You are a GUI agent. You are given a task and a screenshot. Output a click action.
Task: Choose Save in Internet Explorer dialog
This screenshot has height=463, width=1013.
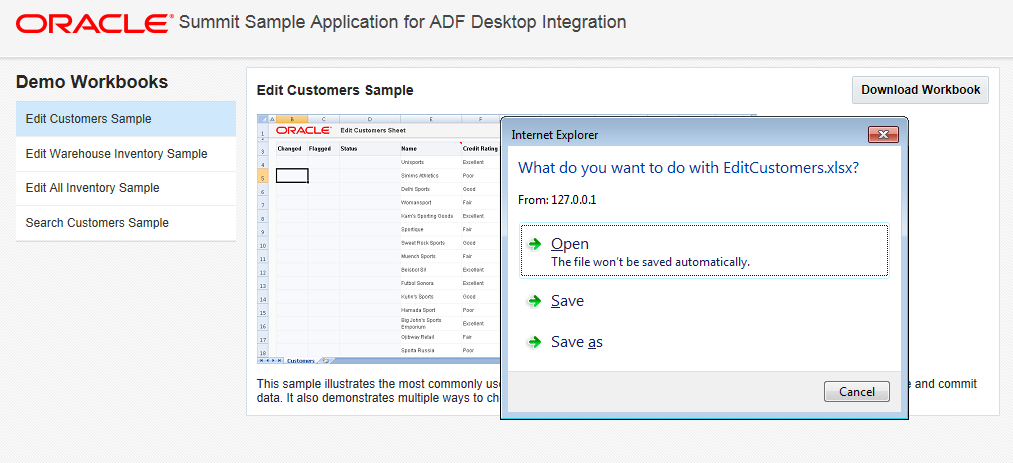coord(567,301)
